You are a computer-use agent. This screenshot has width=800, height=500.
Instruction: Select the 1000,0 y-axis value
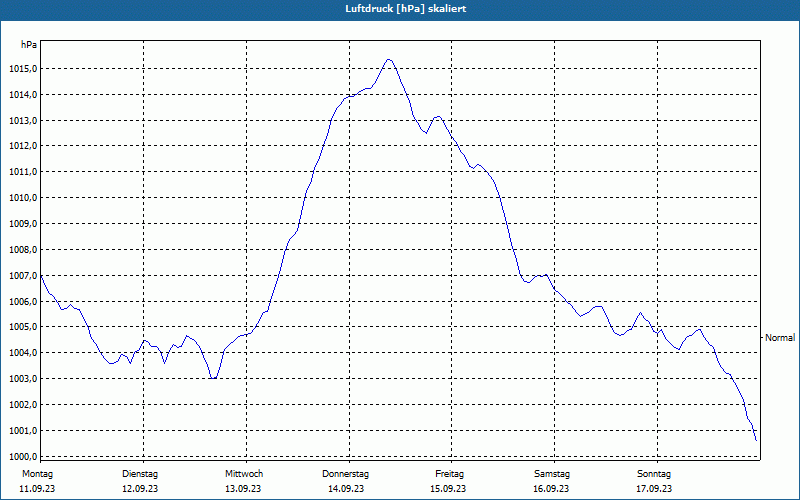[x=22, y=457]
